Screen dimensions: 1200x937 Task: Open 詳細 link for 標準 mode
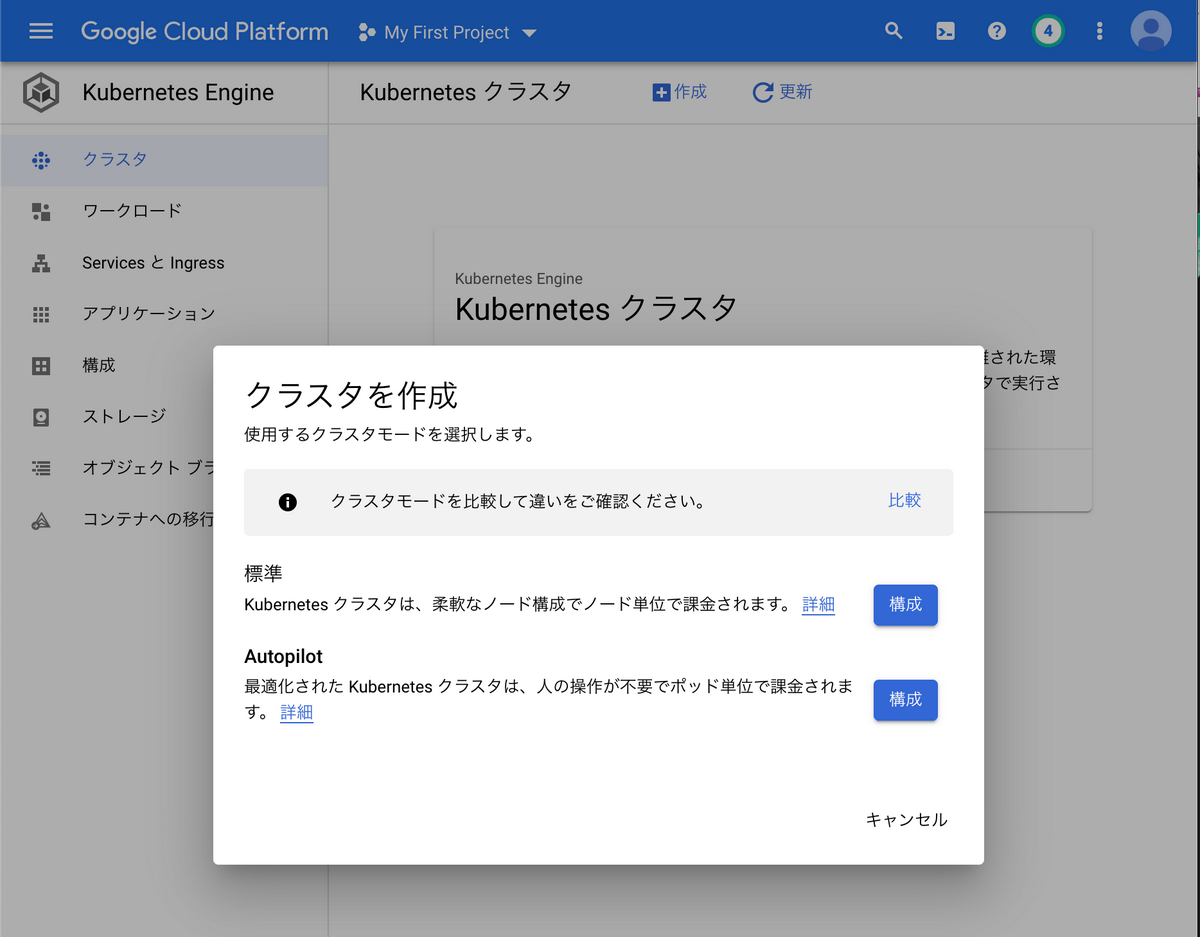[818, 605]
